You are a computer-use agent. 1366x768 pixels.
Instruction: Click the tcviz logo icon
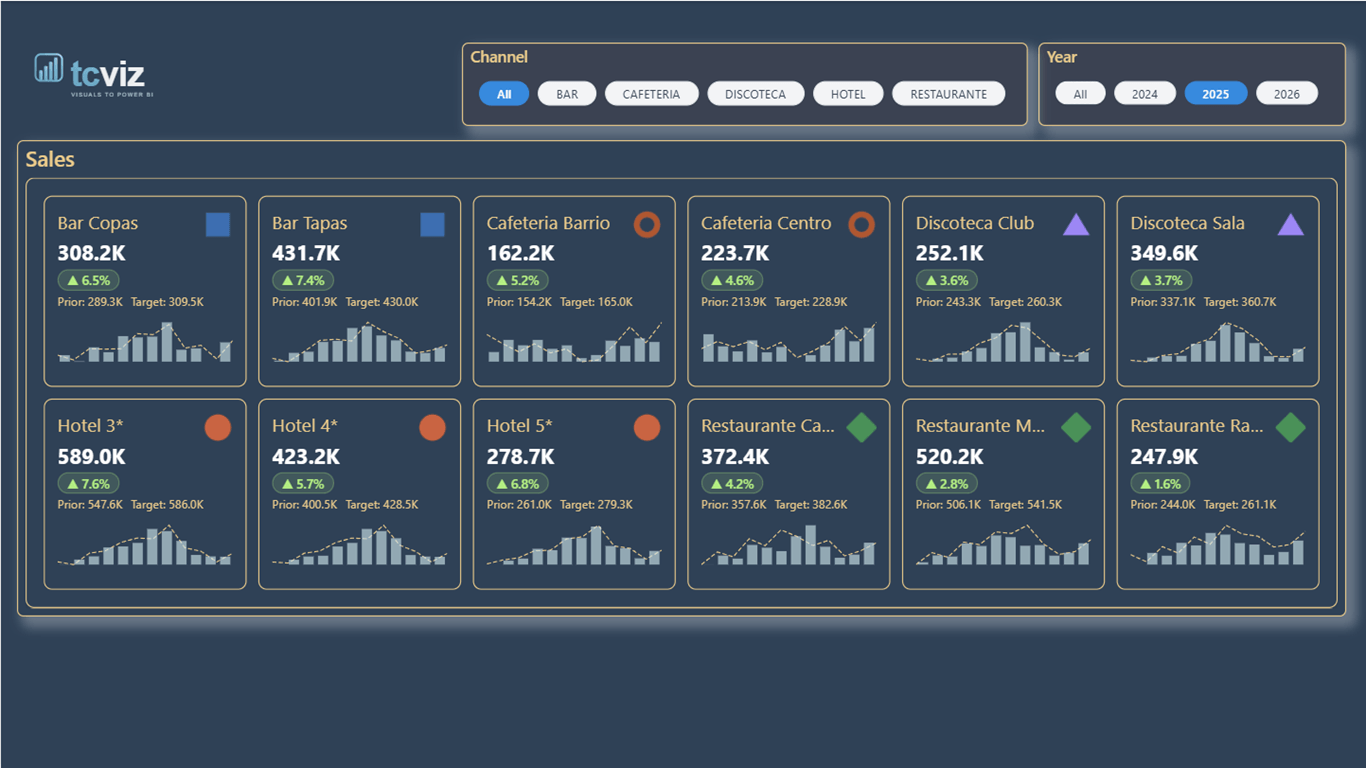[x=48, y=68]
